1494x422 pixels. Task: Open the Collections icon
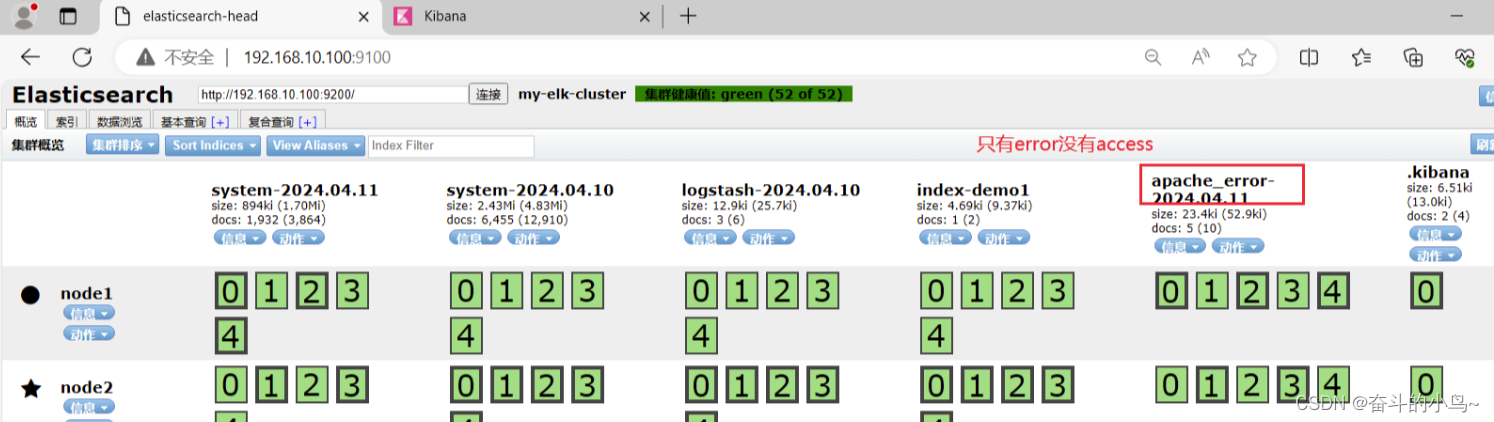click(x=1413, y=57)
